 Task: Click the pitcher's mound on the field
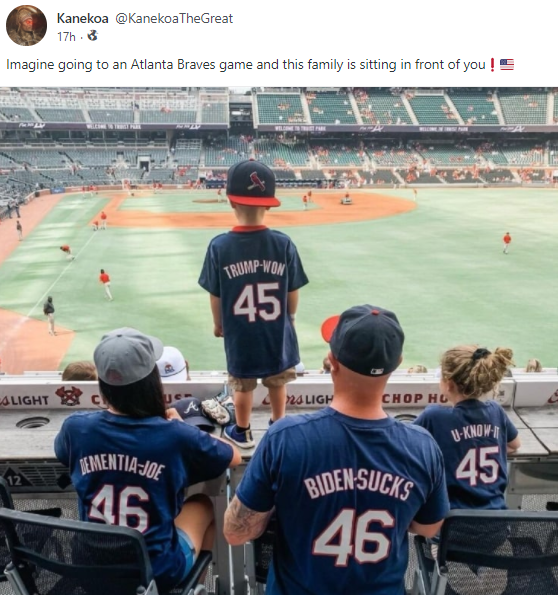(x=211, y=201)
